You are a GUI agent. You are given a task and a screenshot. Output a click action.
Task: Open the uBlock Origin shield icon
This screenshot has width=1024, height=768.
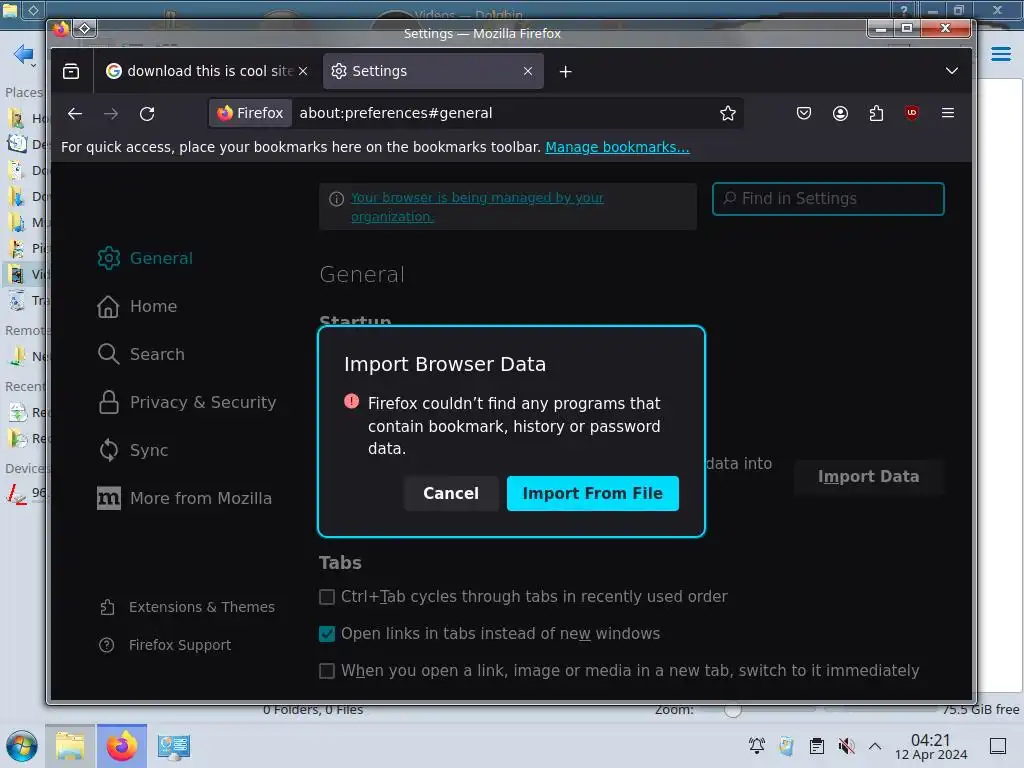pos(912,114)
